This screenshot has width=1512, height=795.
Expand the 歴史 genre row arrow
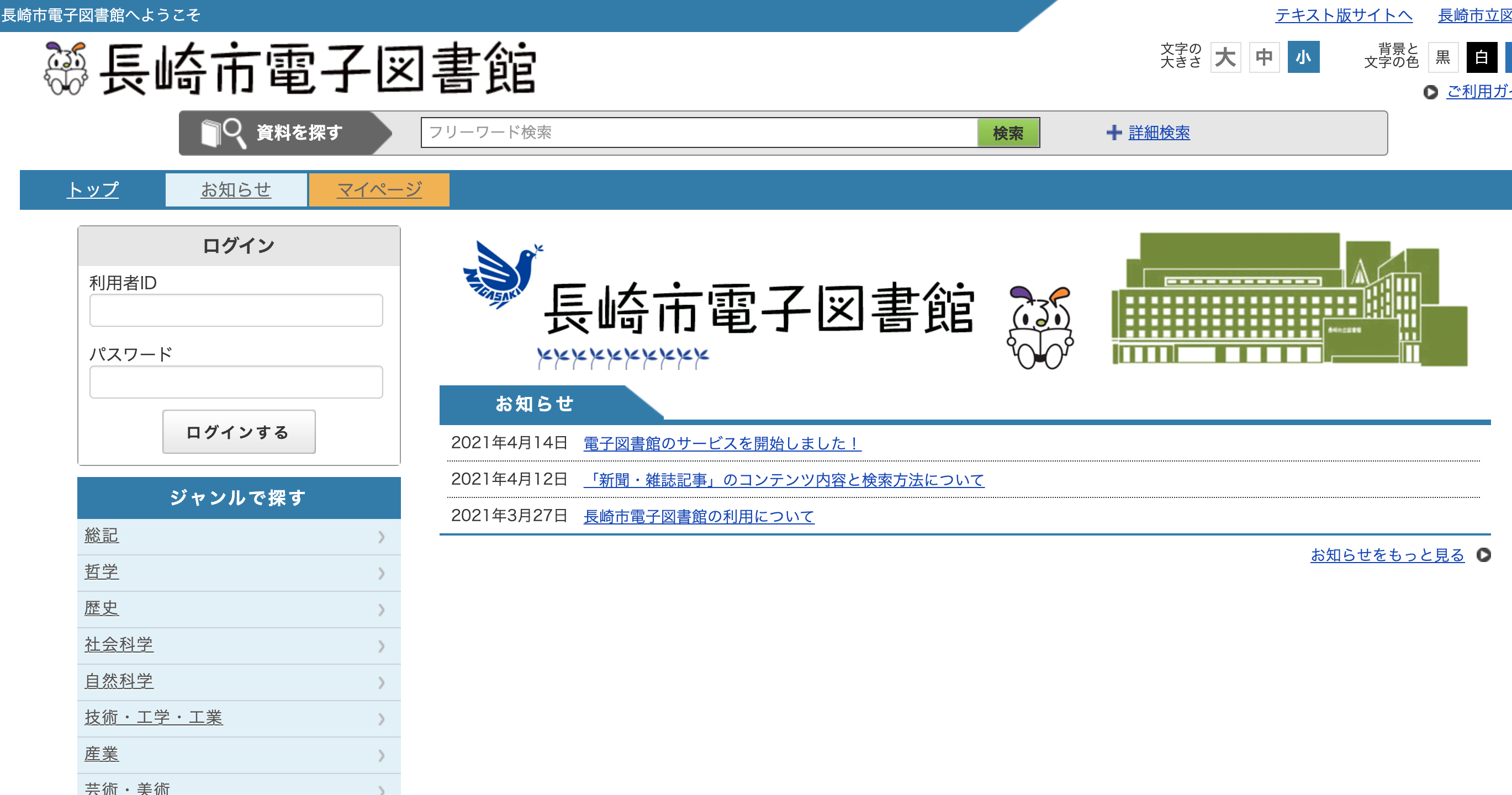[x=382, y=609]
